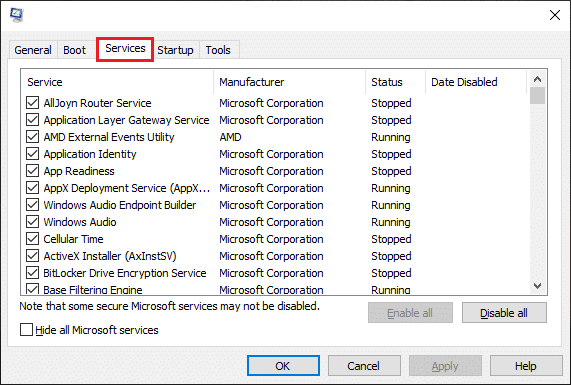Uncheck the Base Filtering Engine checkbox
Viewport: 571px width, 385px height.
coord(32,289)
